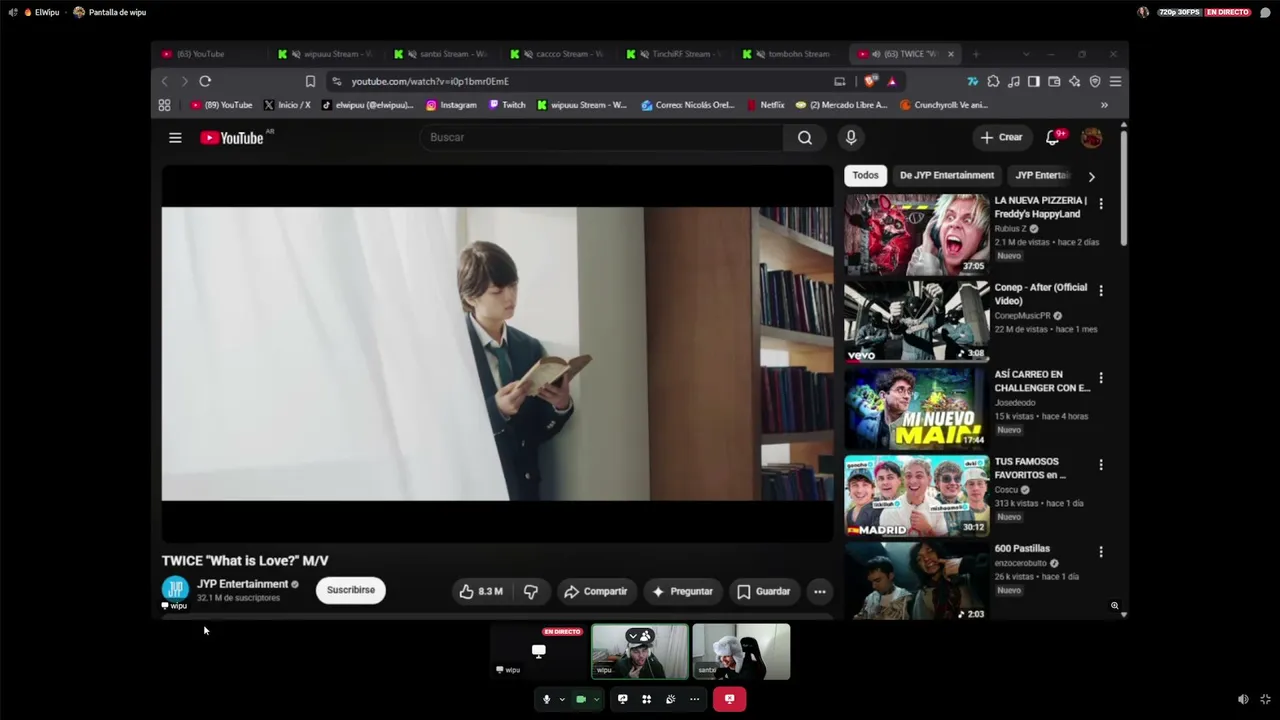Disconnect from the stream with red button

(729, 699)
